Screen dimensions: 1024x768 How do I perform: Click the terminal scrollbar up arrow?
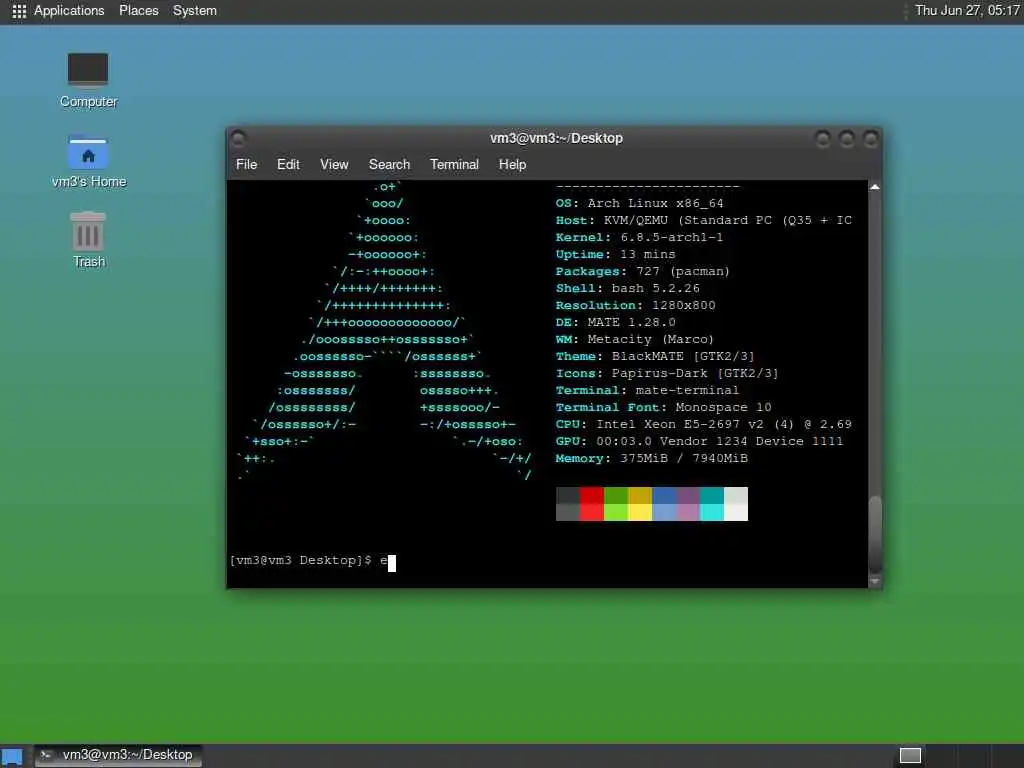point(874,187)
